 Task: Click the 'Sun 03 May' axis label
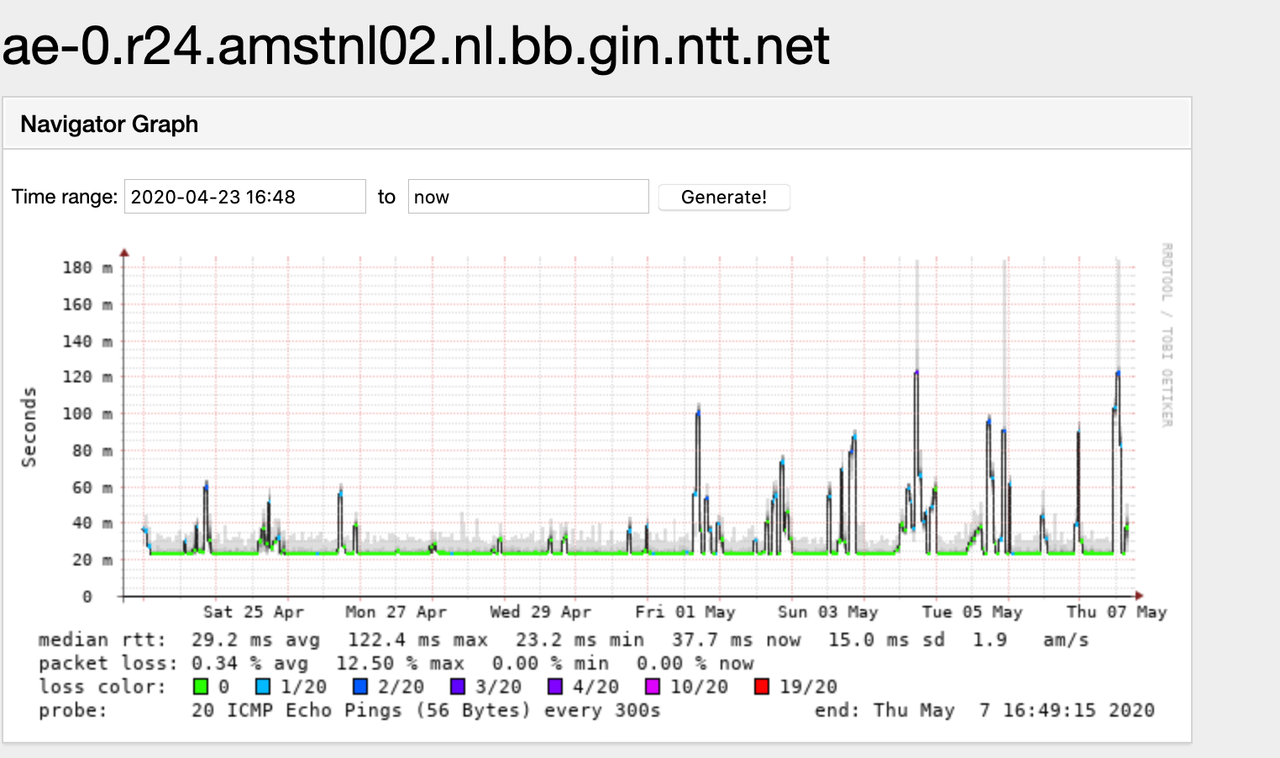click(x=828, y=612)
